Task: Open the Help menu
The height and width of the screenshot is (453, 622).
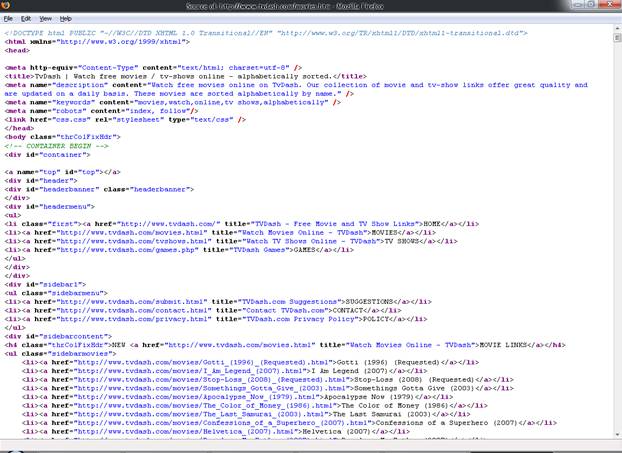Action: point(65,19)
